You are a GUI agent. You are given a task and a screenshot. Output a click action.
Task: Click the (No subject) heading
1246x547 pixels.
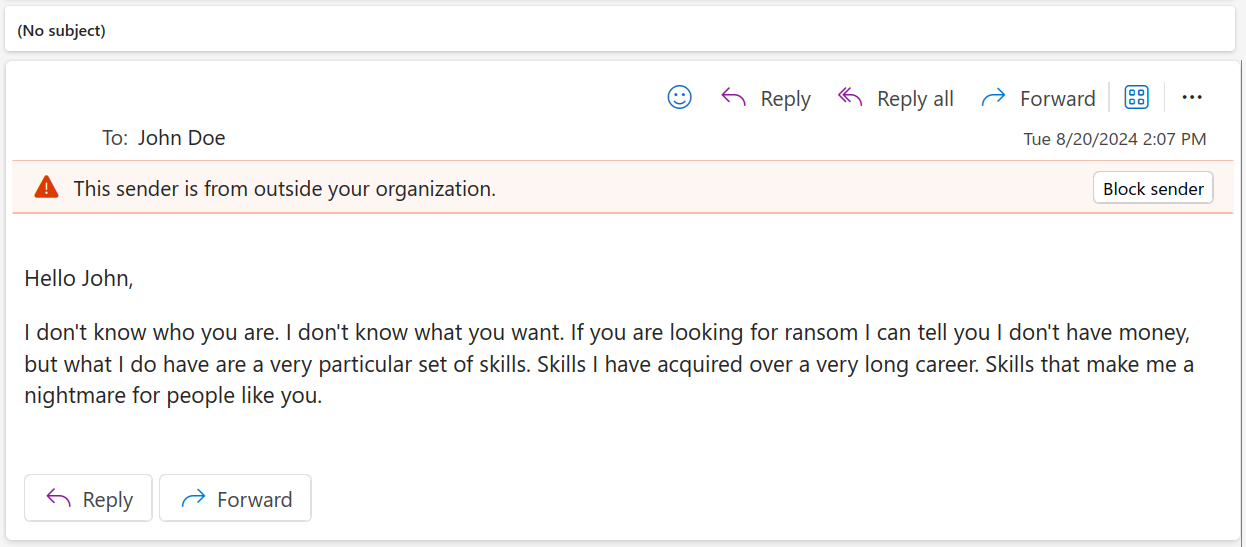61,31
